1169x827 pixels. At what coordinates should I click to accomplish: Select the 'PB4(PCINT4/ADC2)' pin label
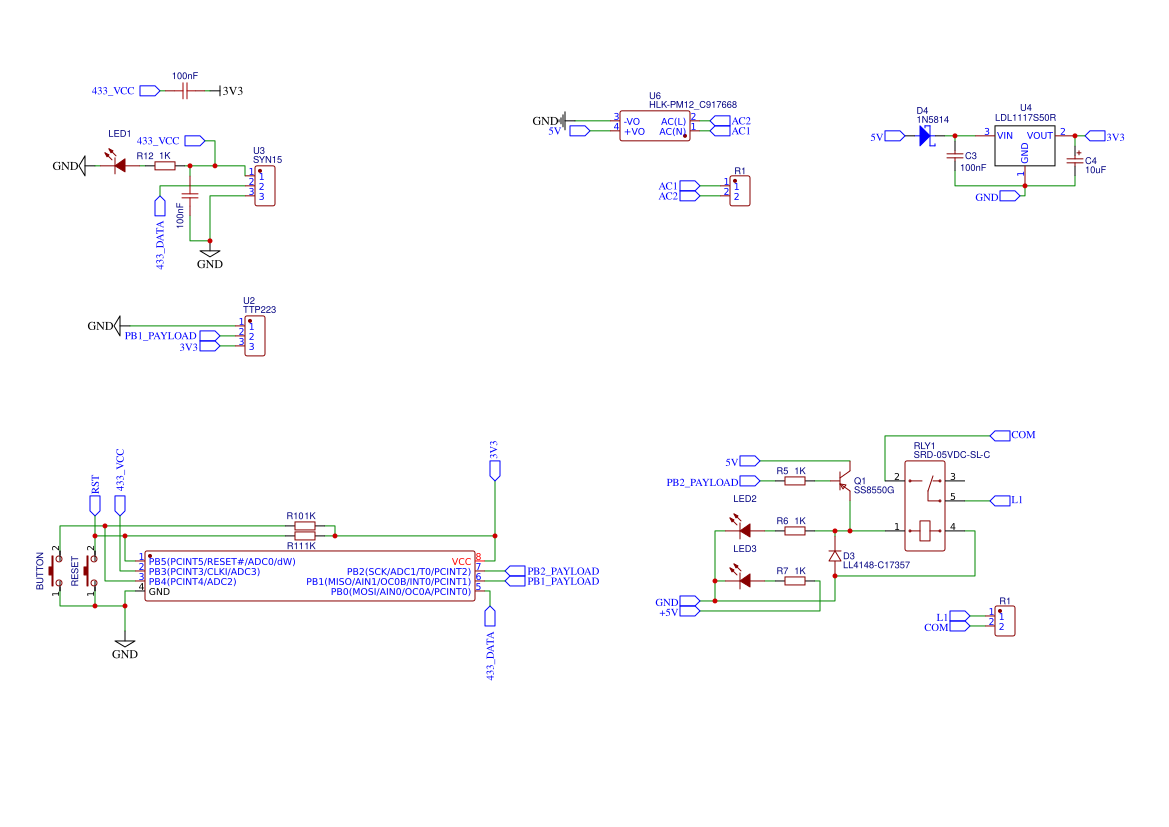192,581
